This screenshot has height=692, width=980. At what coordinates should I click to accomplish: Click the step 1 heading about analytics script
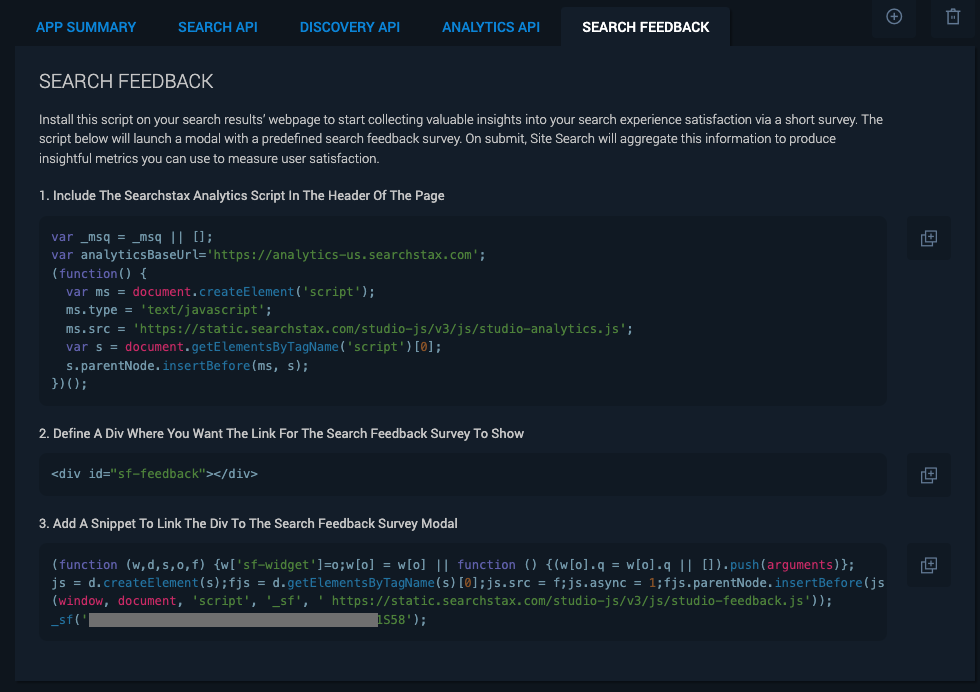(242, 196)
